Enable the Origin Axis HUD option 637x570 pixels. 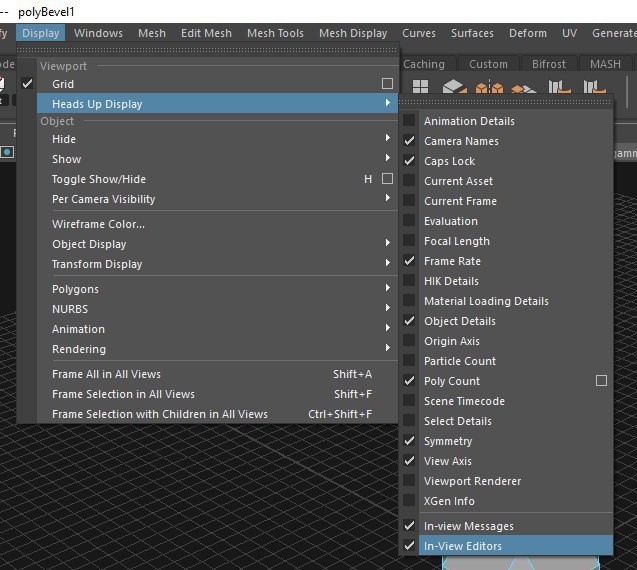click(451, 341)
